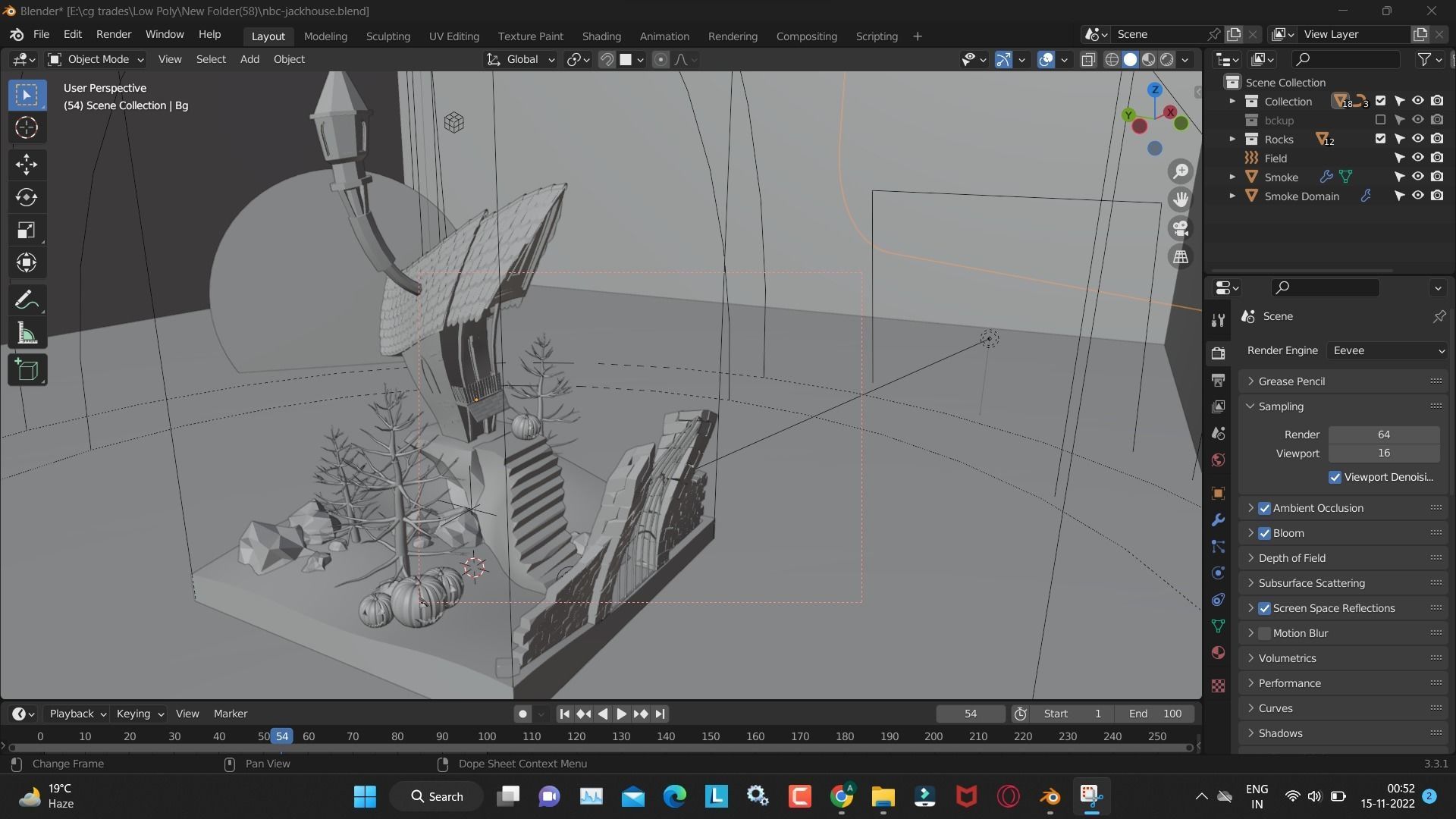1456x819 pixels.
Task: Expand Smoke object in outliner
Action: (1232, 177)
